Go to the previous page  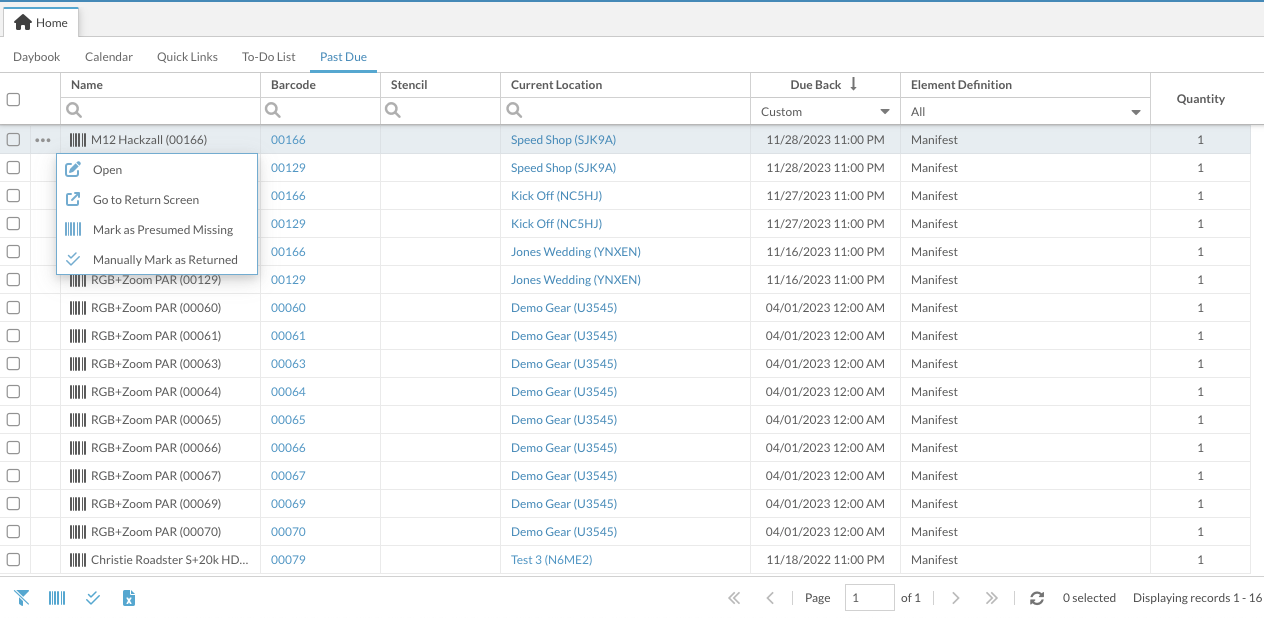pyautogui.click(x=770, y=598)
